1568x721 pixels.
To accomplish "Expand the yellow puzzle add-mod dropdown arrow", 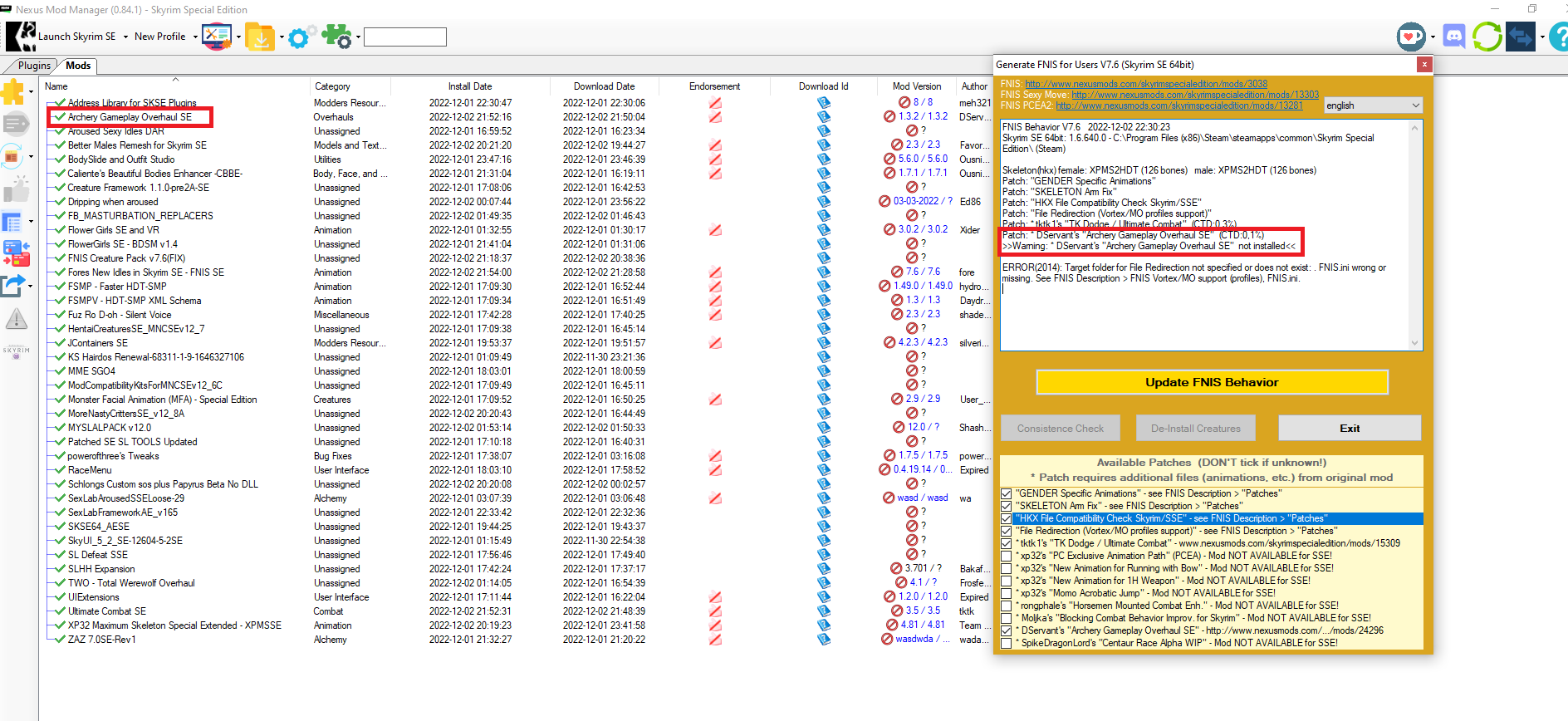I will point(31,92).
